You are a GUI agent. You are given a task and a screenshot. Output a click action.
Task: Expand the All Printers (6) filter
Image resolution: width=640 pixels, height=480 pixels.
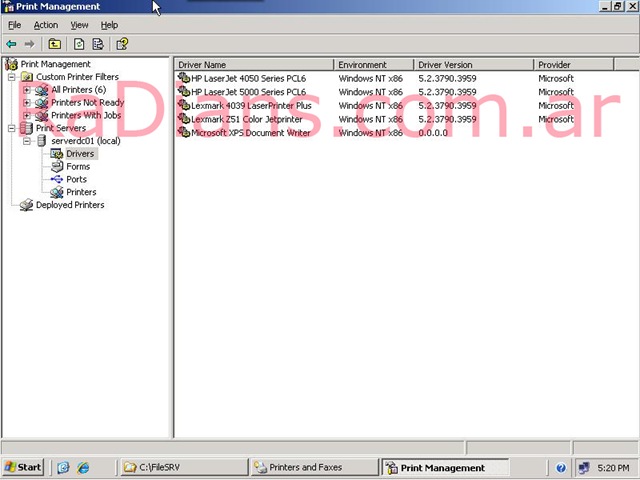[x=27, y=90]
